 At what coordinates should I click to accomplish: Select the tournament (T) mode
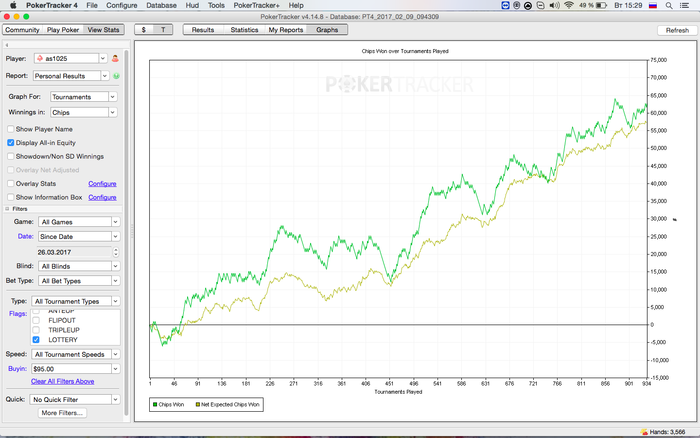[x=163, y=30]
